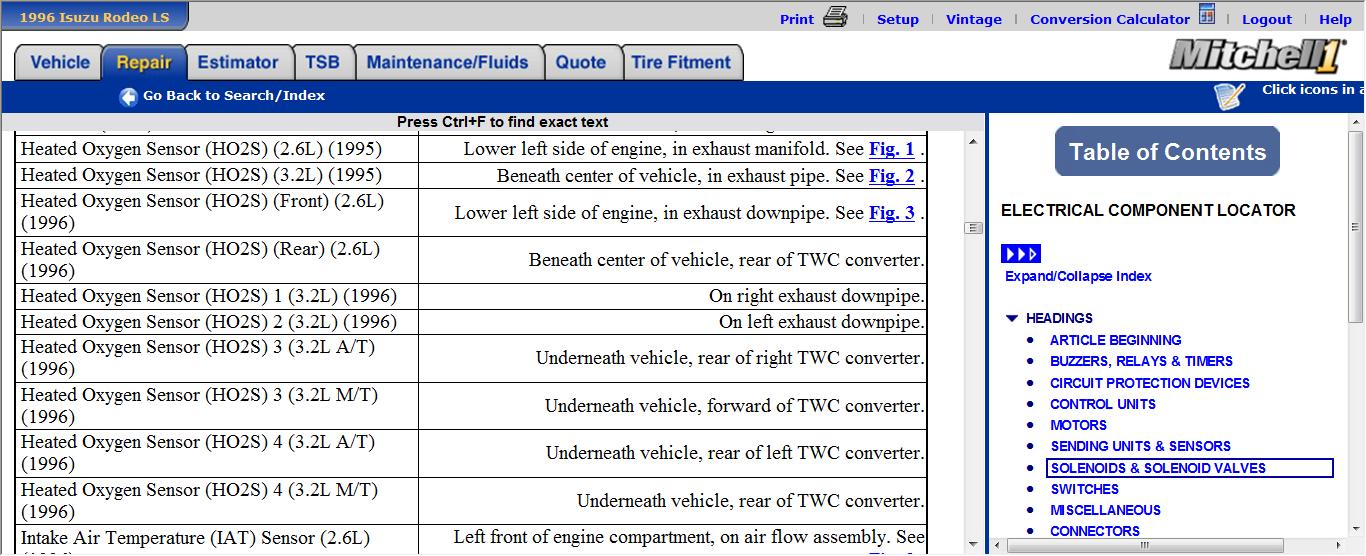Go to the Maintenance/Fluids tab
The height and width of the screenshot is (556, 1366).
[x=448, y=62]
